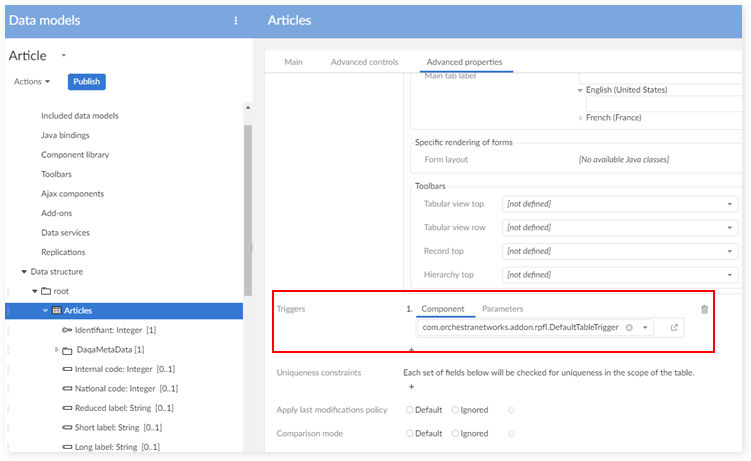Screen dimensions: 751x461
Task: Collapse the Articles table node
Action: pyautogui.click(x=46, y=311)
